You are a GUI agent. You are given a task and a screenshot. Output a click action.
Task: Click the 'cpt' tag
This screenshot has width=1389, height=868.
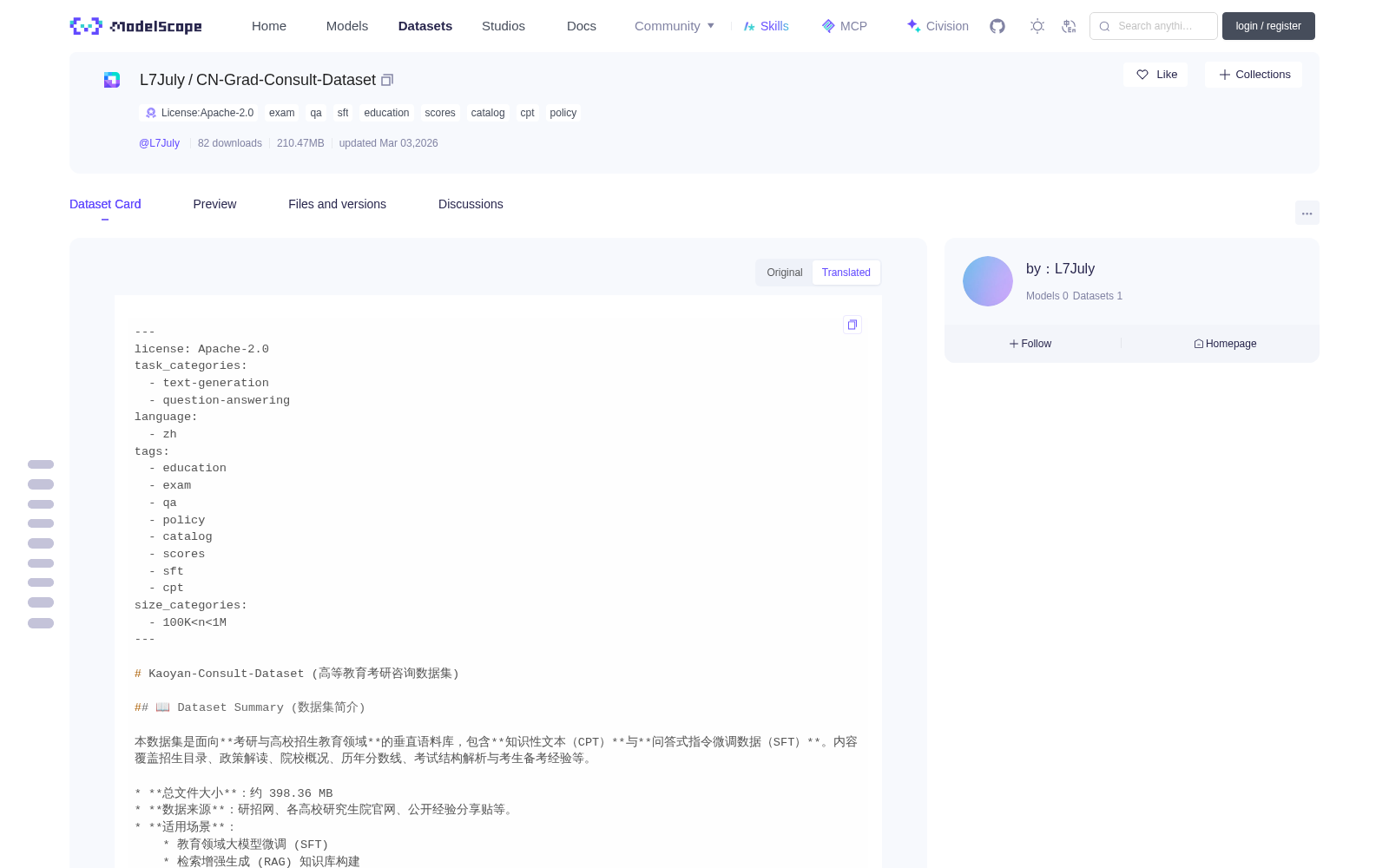[x=527, y=113]
